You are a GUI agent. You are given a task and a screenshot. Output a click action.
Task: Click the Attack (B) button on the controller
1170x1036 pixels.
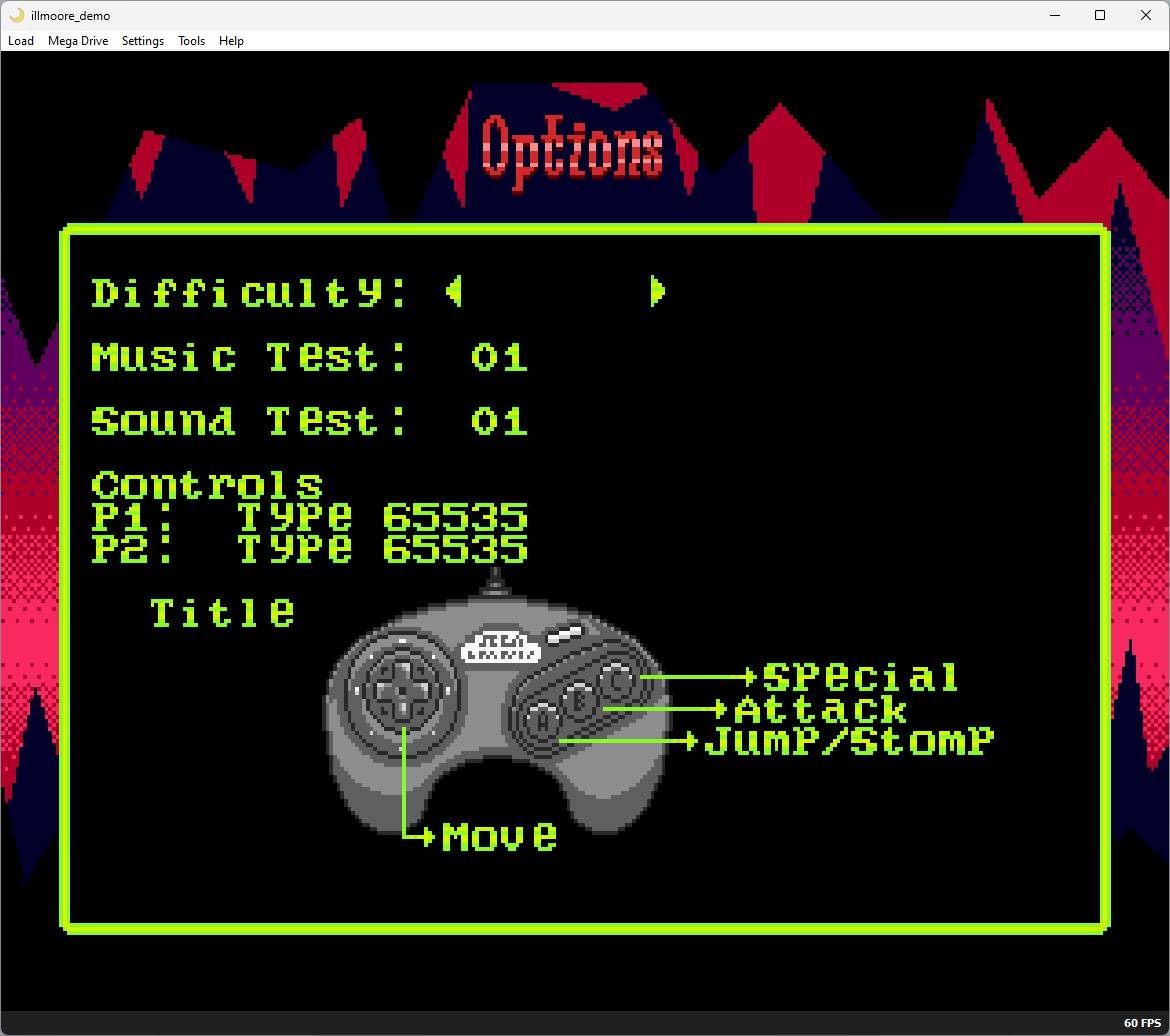[580, 700]
